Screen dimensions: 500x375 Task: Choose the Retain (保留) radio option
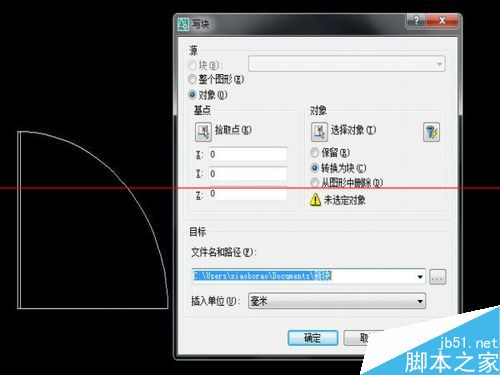tap(314, 153)
